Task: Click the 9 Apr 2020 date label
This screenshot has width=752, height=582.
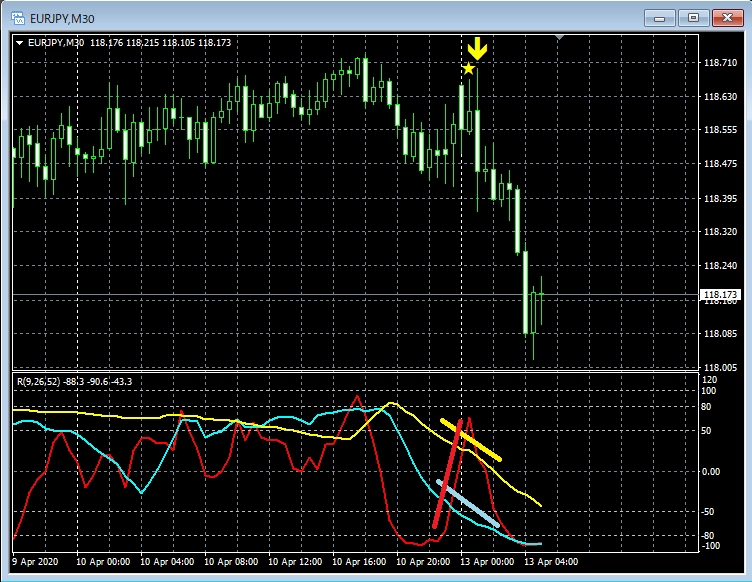Action: click(36, 563)
